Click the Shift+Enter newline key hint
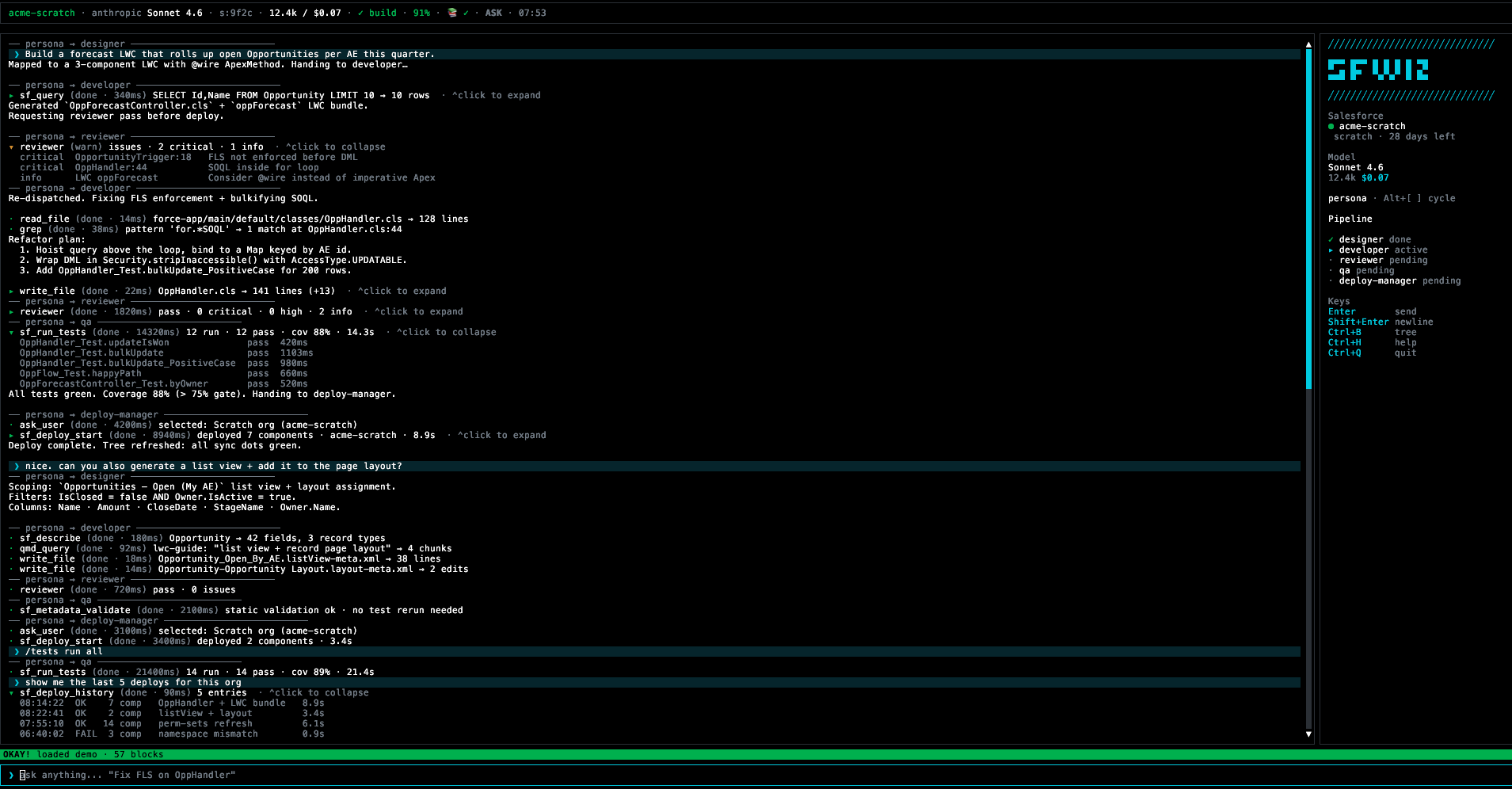 coord(1381,322)
